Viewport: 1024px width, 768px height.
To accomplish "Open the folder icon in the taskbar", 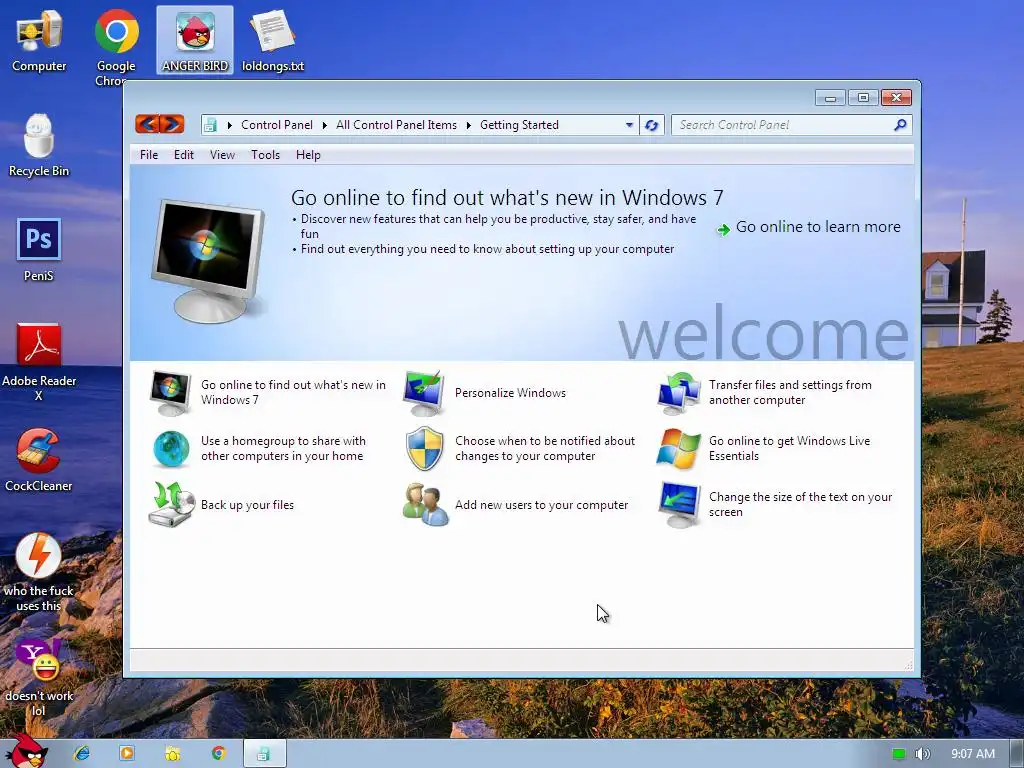I will tap(172, 753).
